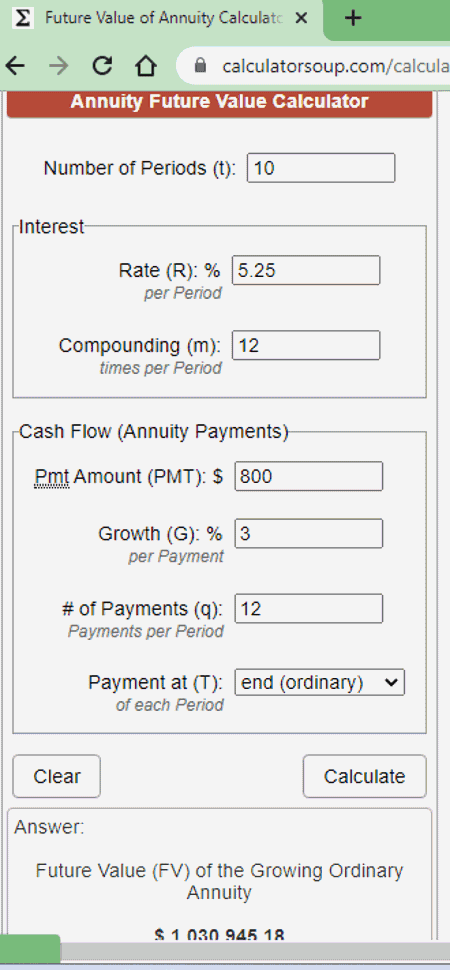Viewport: 450px width, 970px height.
Task: Click the Growth (G) input field
Action: [308, 533]
